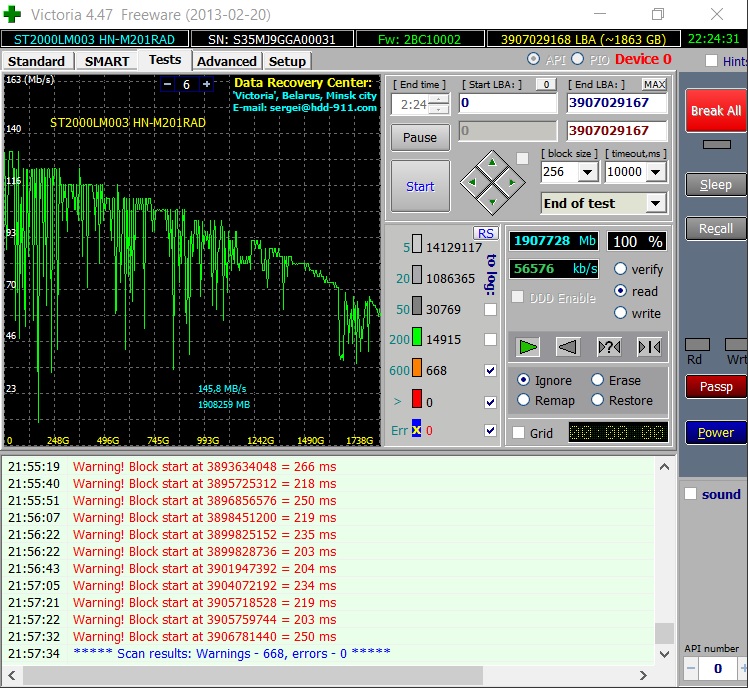The width and height of the screenshot is (748, 688).
Task: Click the Start LBA input field
Action: pyautogui.click(x=508, y=103)
